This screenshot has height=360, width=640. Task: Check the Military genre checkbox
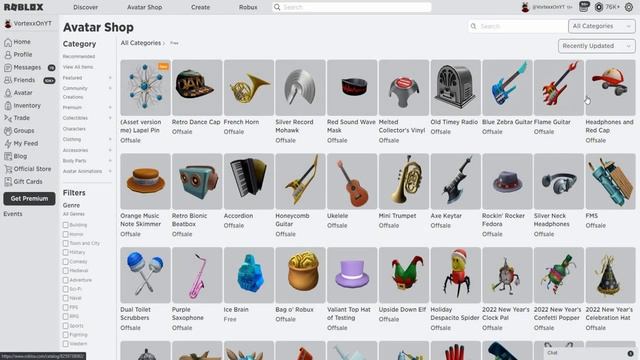65,252
